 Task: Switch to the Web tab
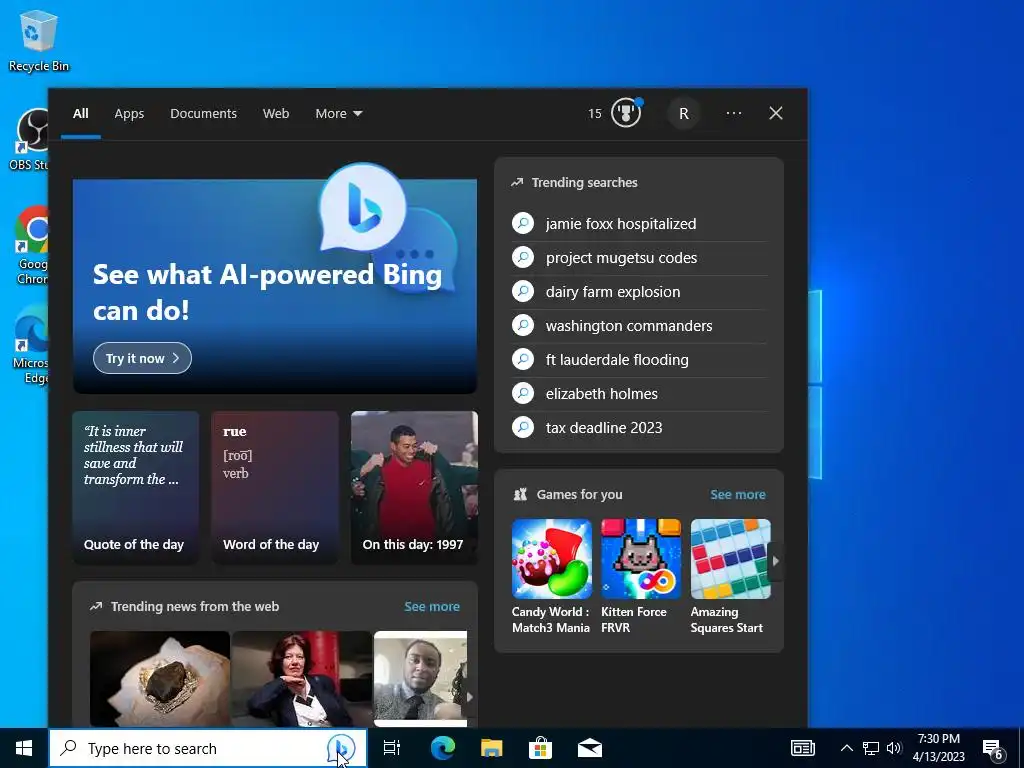tap(276, 113)
